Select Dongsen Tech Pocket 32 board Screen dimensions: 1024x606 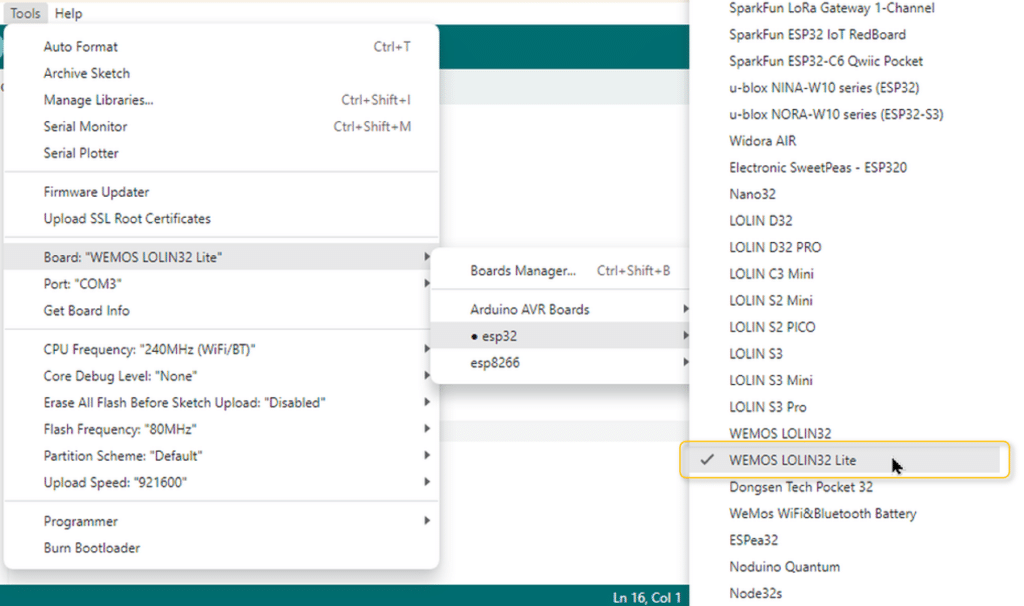[801, 487]
